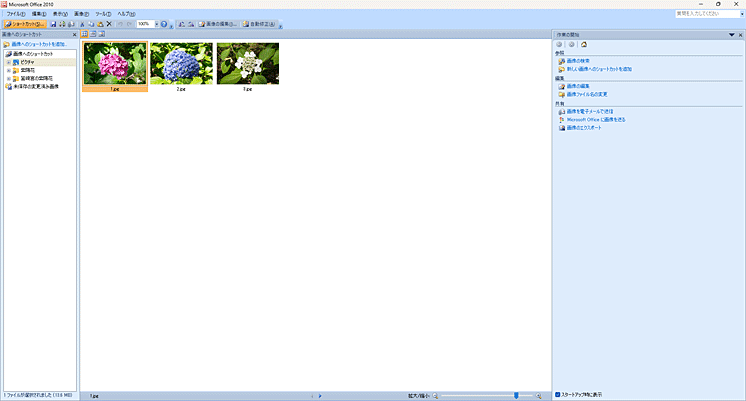Open the ツール(T) menu
This screenshot has width=746, height=401.
[102, 13]
